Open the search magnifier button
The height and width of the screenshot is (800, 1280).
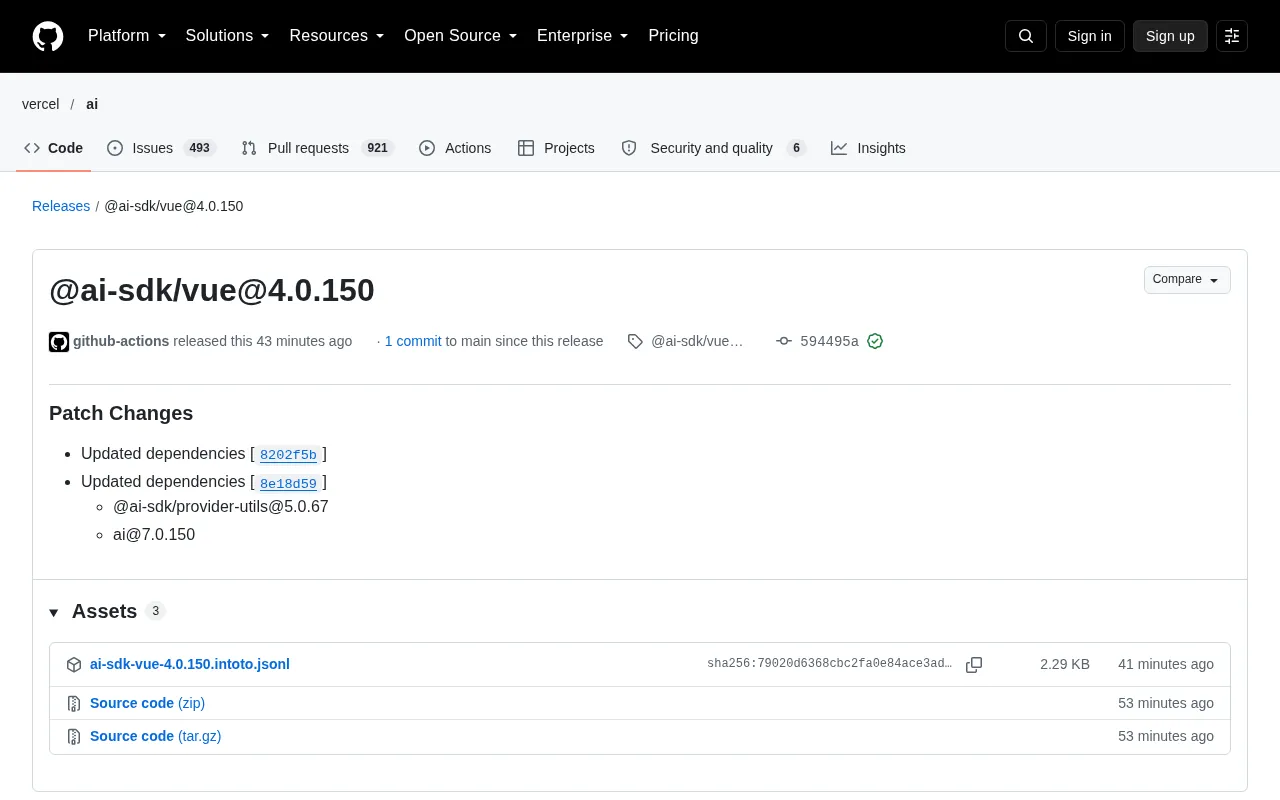[1026, 36]
